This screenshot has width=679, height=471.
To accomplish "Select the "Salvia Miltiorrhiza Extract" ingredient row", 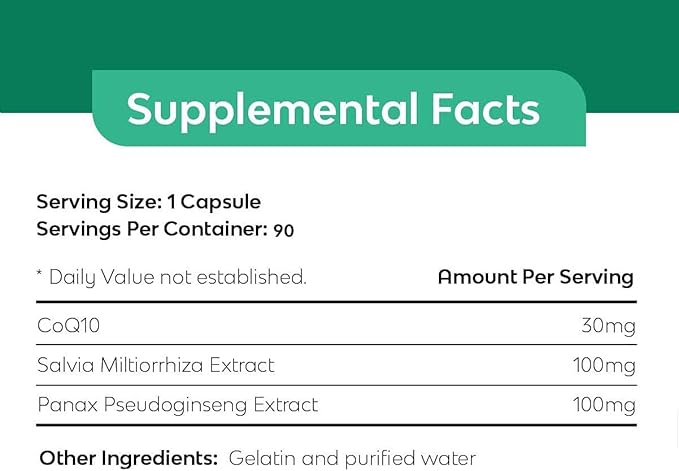I will (155, 365).
